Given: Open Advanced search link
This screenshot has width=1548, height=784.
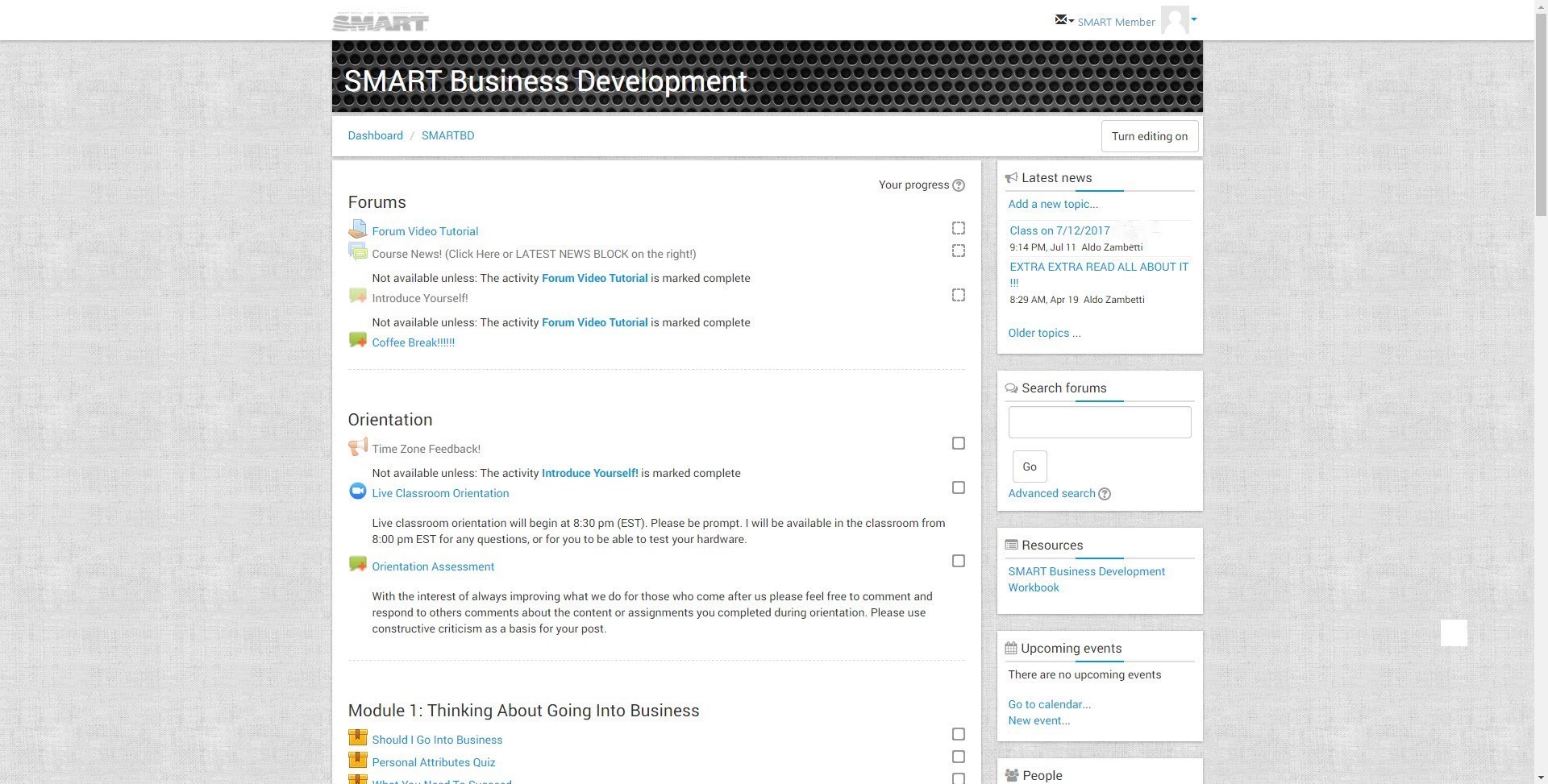Looking at the screenshot, I should click(1051, 493).
